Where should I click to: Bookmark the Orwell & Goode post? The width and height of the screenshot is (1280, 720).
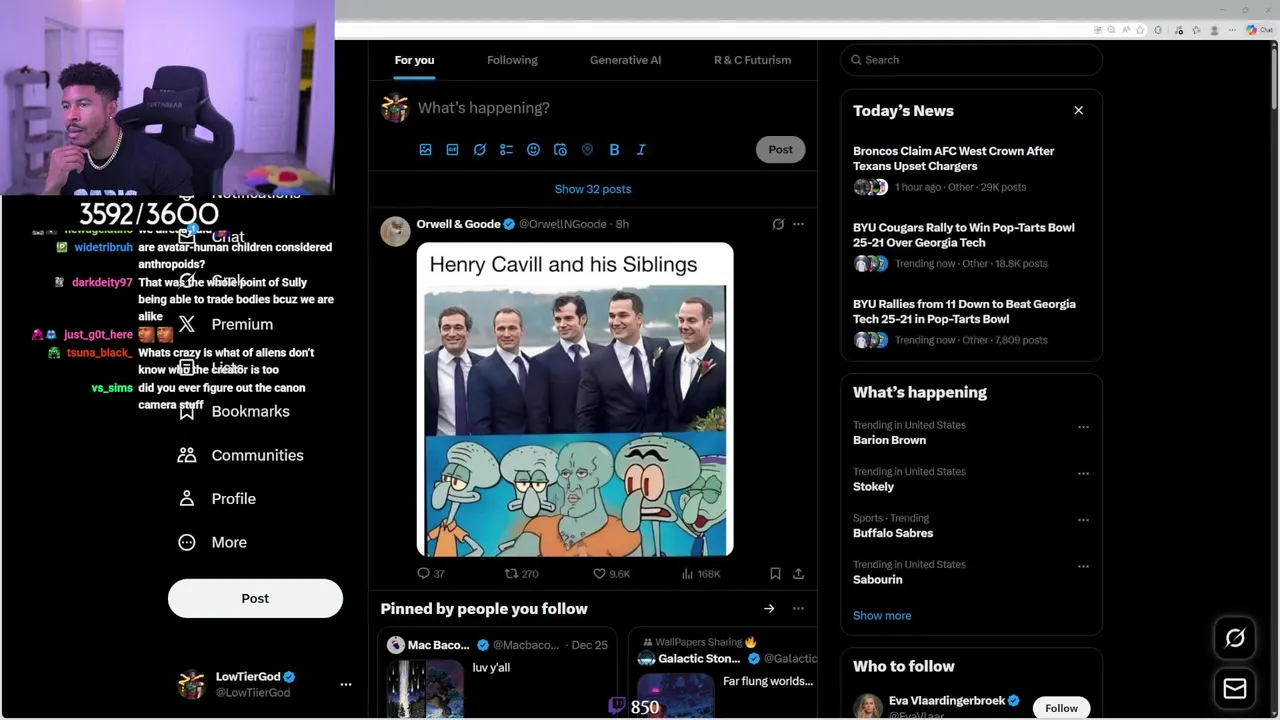775,574
